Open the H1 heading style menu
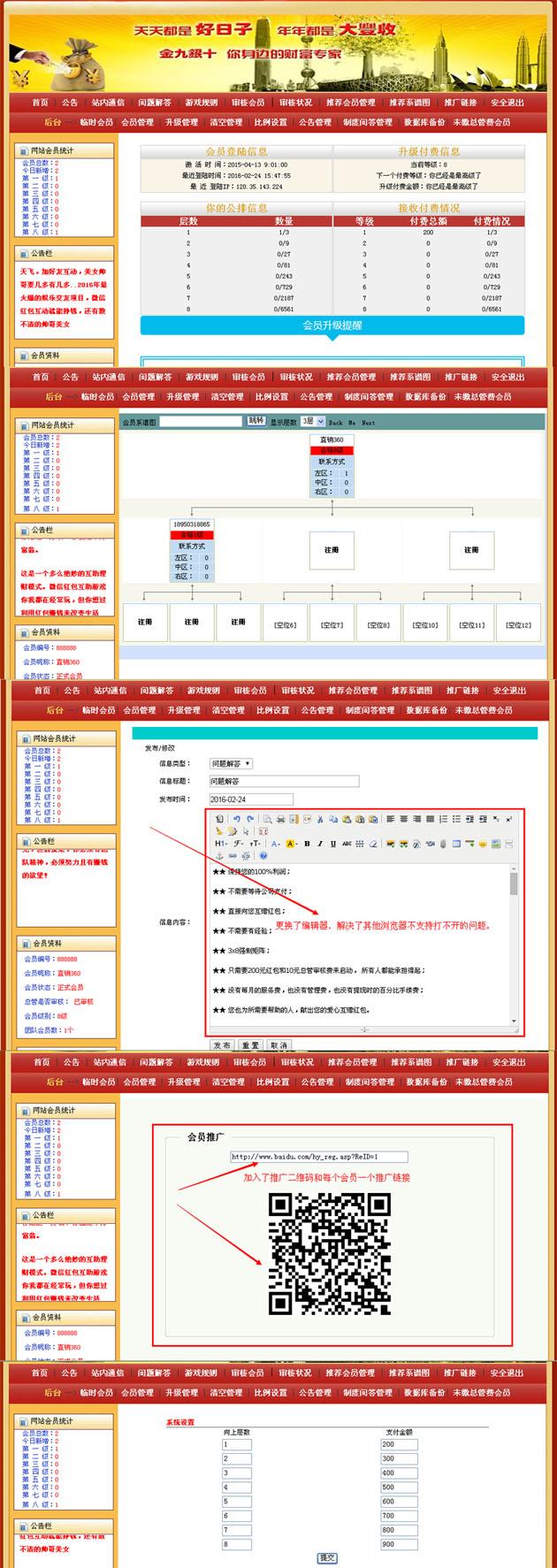Screen dimensions: 557x1568 coord(221,844)
